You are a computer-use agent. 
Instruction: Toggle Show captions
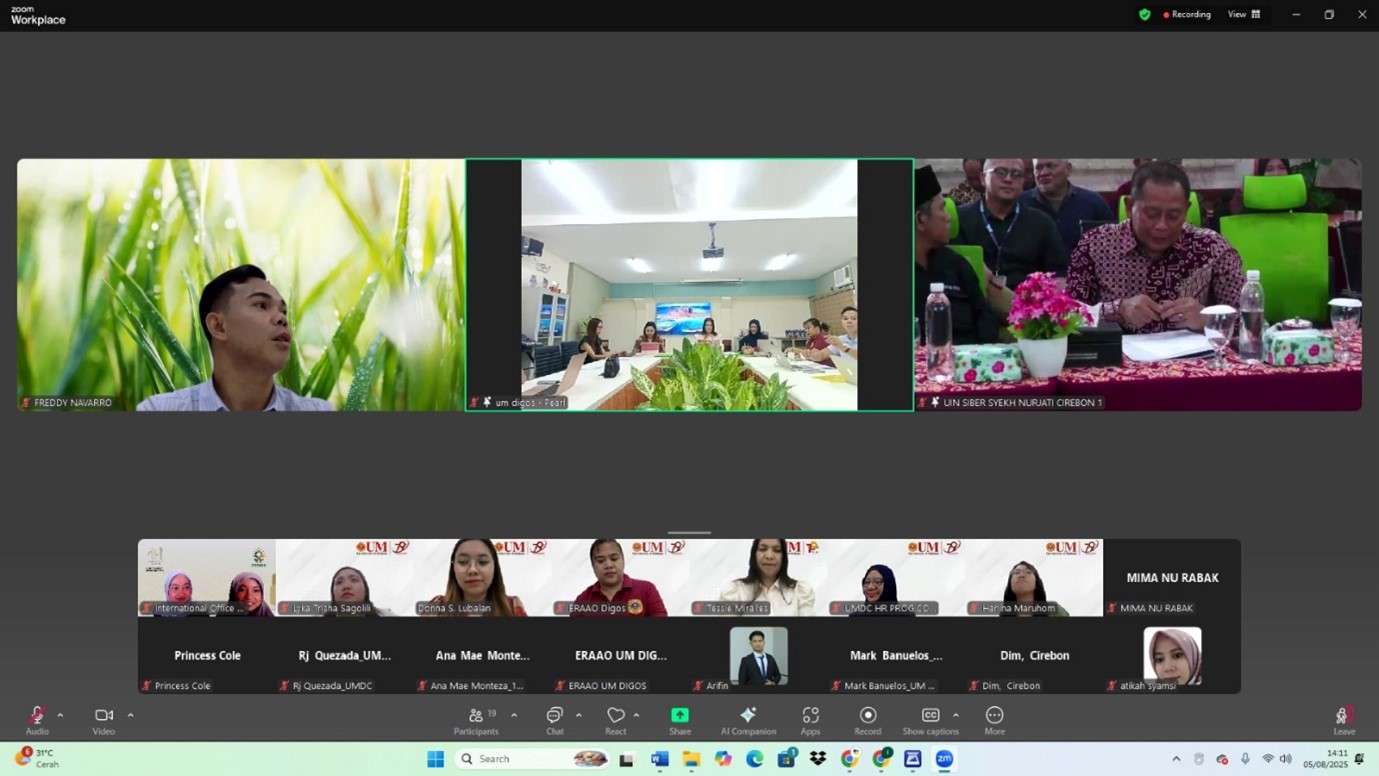coord(930,720)
